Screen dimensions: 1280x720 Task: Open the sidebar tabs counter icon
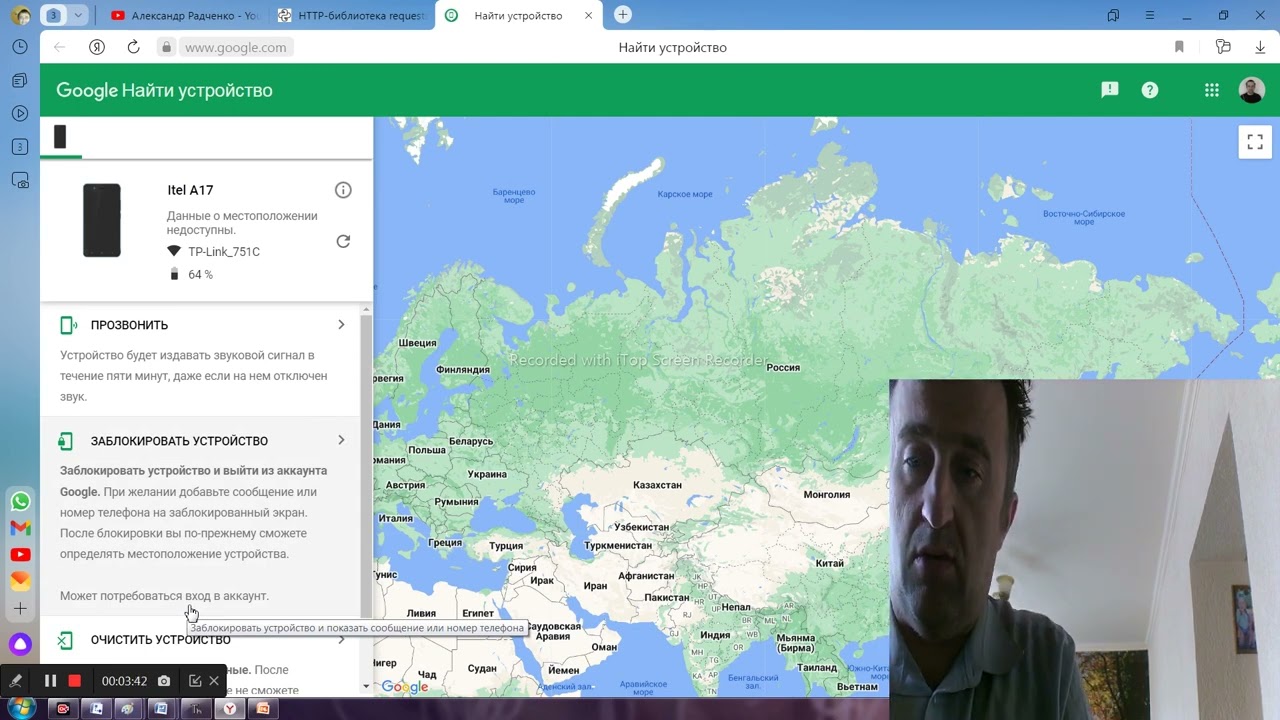click(20, 147)
